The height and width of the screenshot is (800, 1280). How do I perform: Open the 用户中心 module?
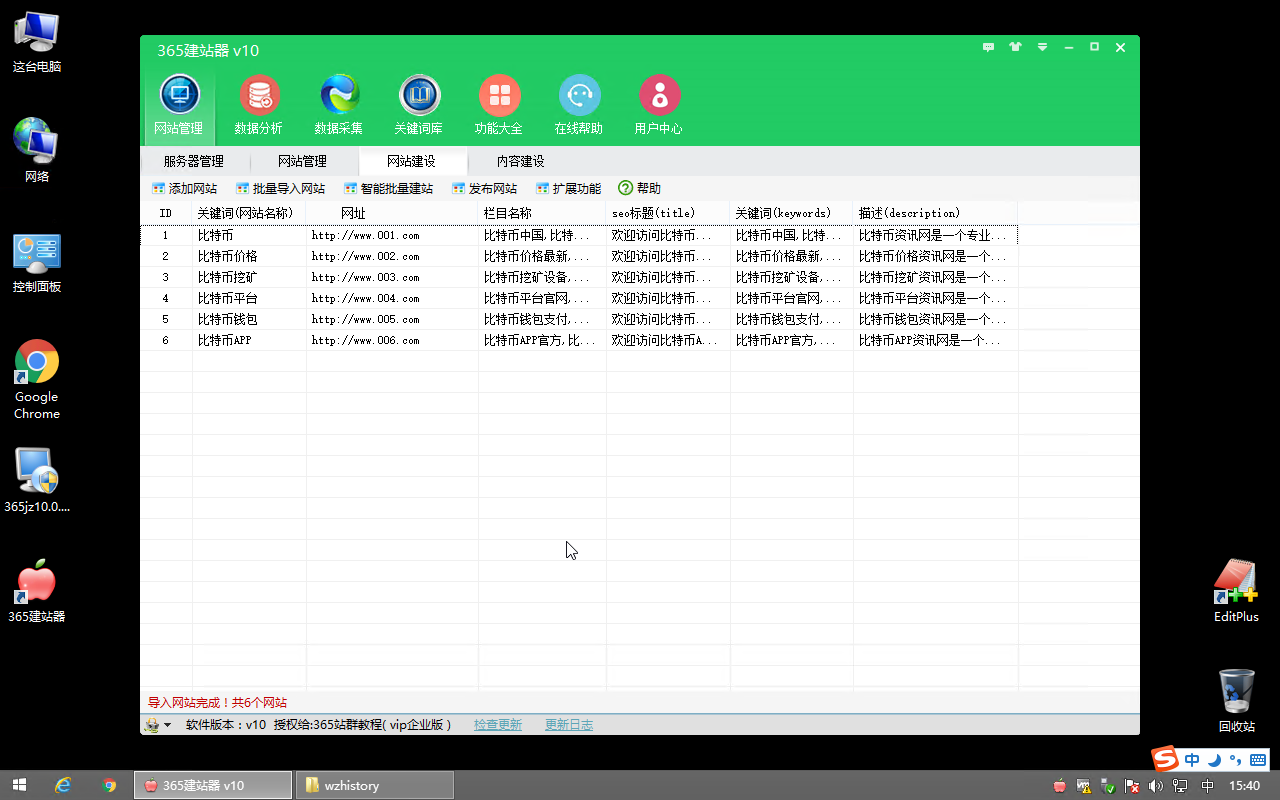659,104
